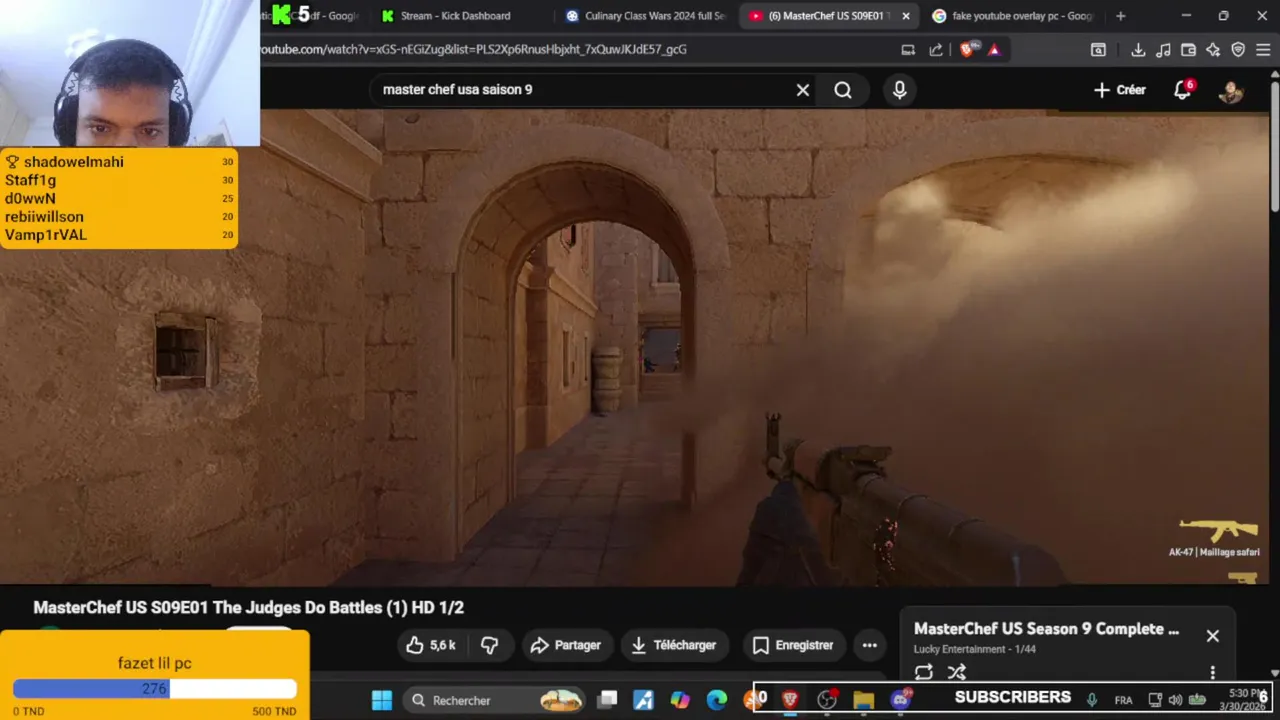The height and width of the screenshot is (720, 1280).
Task: Open the Brave Wallet icon
Action: coord(1188,50)
